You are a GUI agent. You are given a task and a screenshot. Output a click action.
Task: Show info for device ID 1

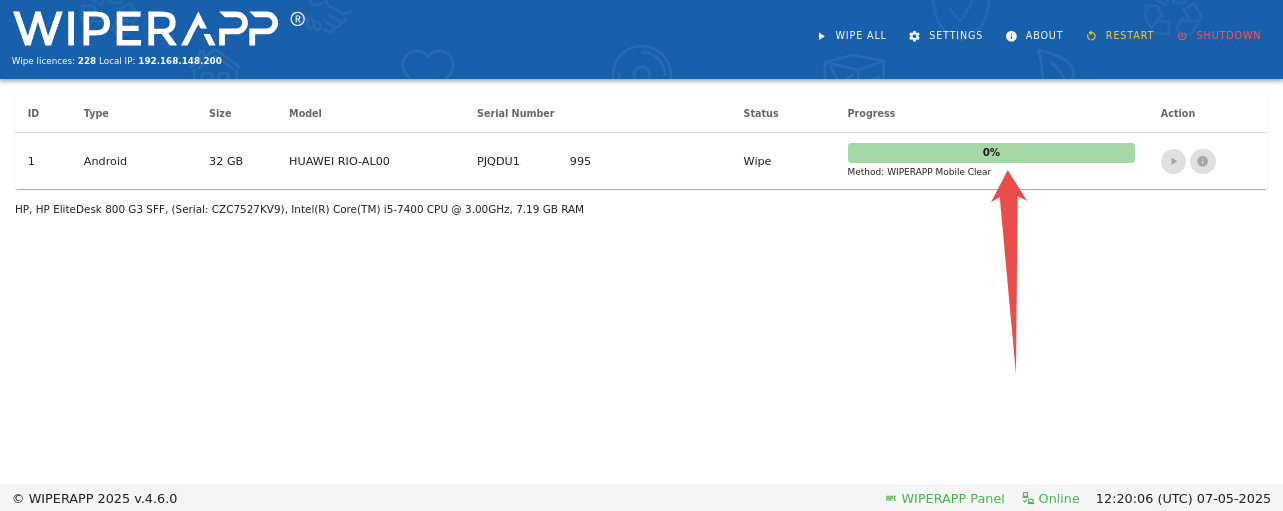pyautogui.click(x=1203, y=161)
